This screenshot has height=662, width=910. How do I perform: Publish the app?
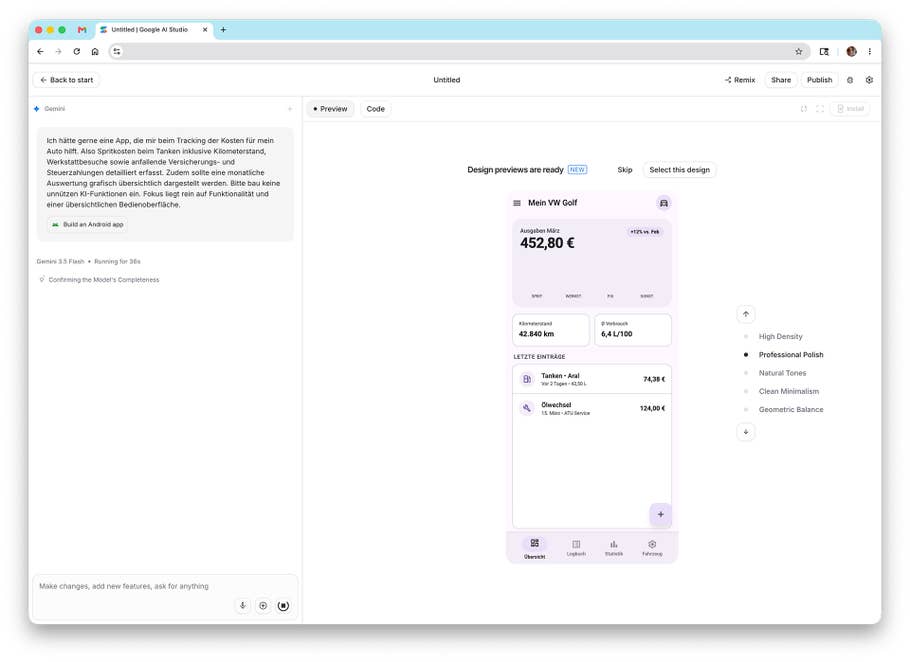pyautogui.click(x=819, y=80)
